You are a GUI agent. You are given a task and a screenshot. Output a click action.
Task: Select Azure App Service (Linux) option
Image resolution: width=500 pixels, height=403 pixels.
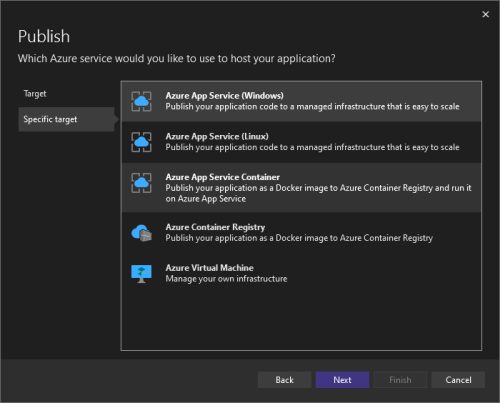pos(301,142)
